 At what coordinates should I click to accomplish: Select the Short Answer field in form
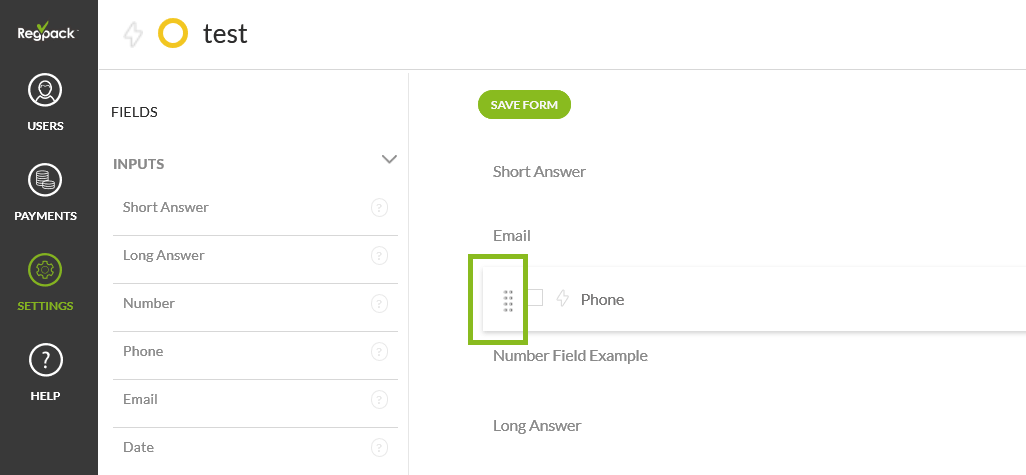pos(539,172)
